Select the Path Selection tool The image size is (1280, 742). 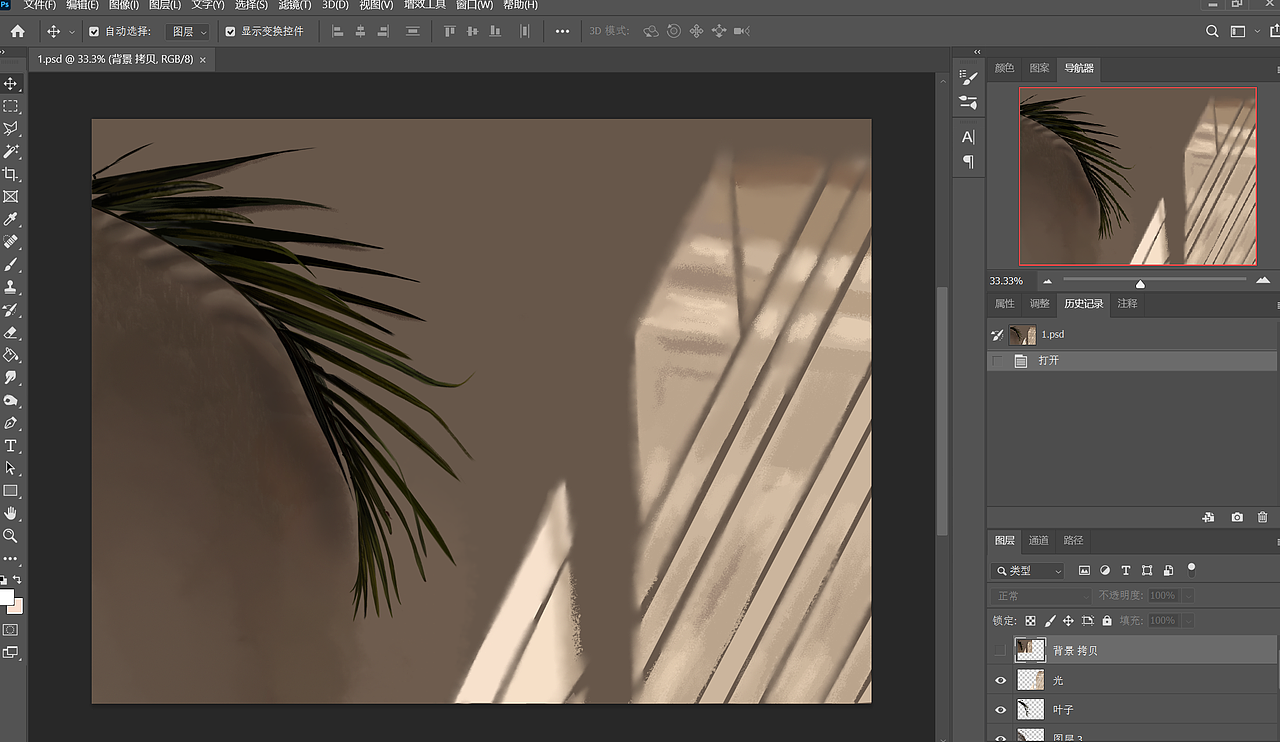click(x=11, y=468)
